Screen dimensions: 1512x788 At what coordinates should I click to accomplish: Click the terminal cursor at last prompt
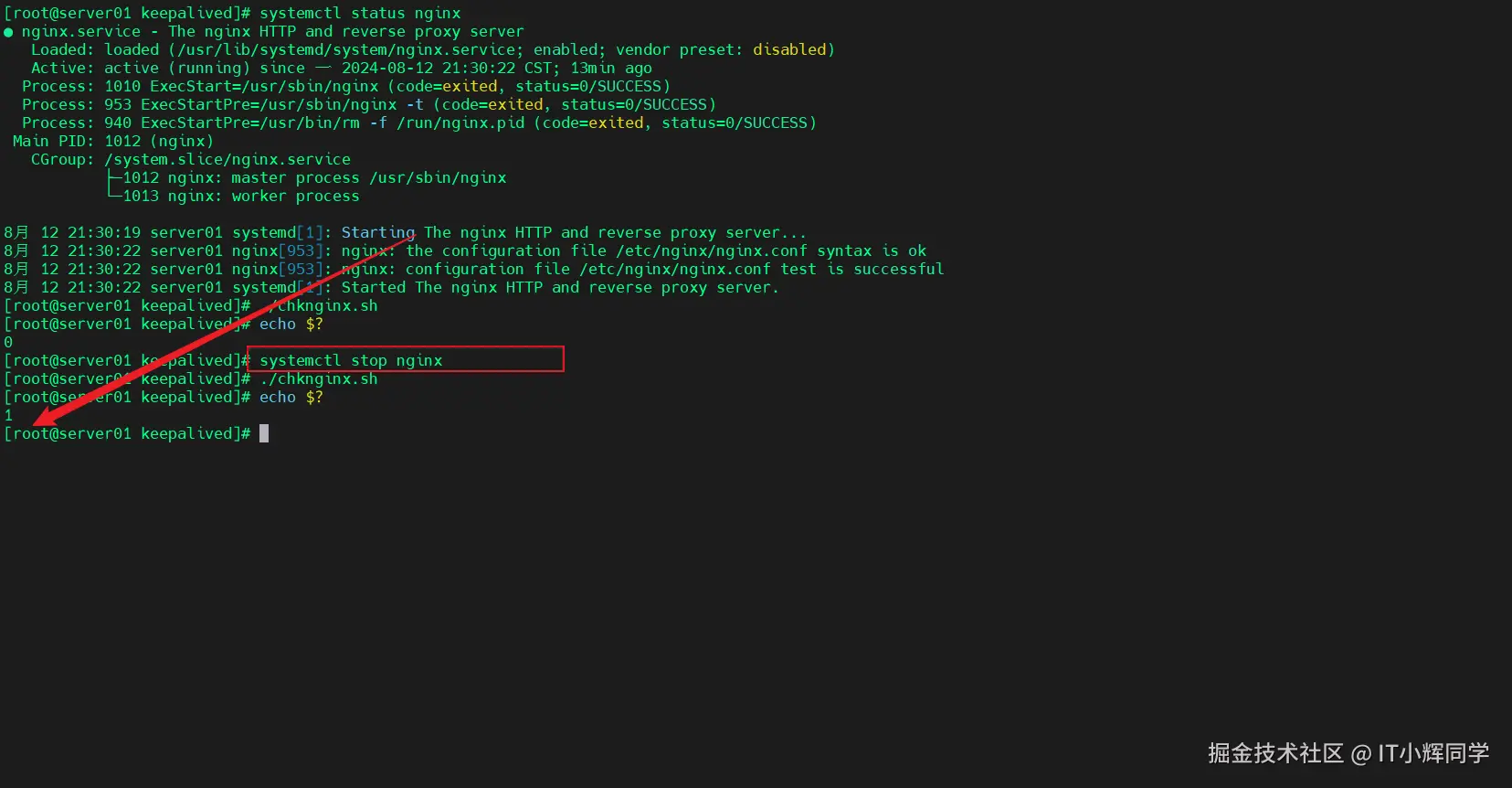coord(264,433)
